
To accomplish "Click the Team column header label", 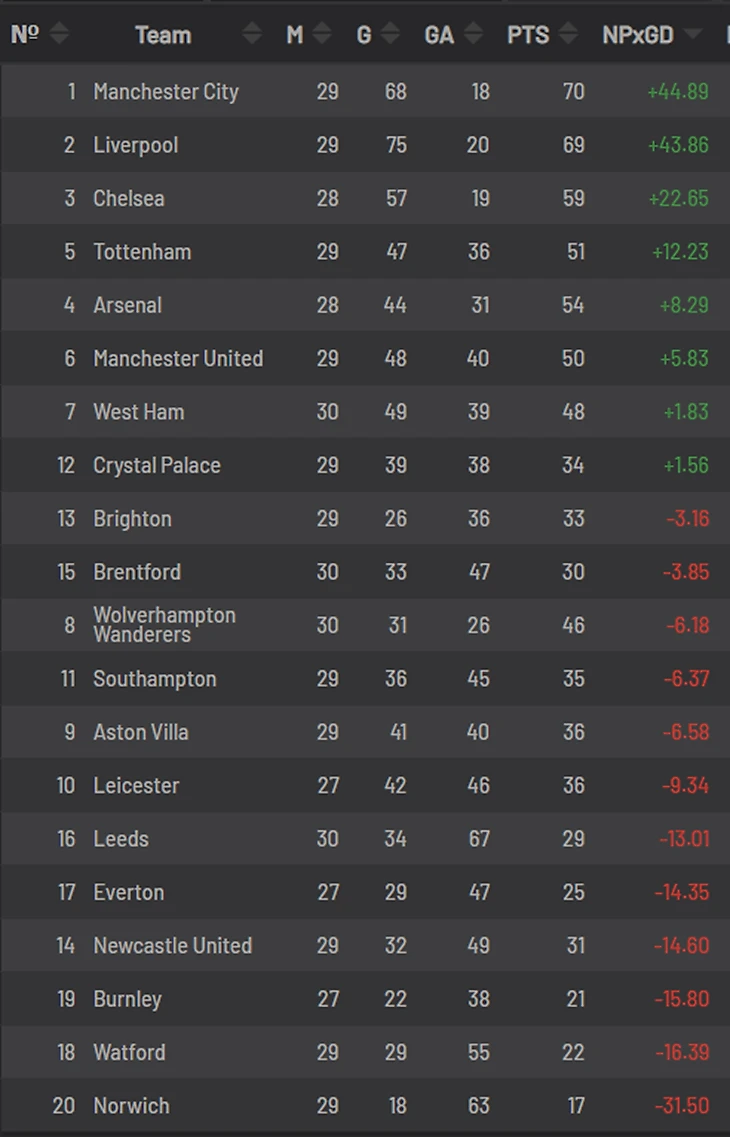I will (162, 35).
